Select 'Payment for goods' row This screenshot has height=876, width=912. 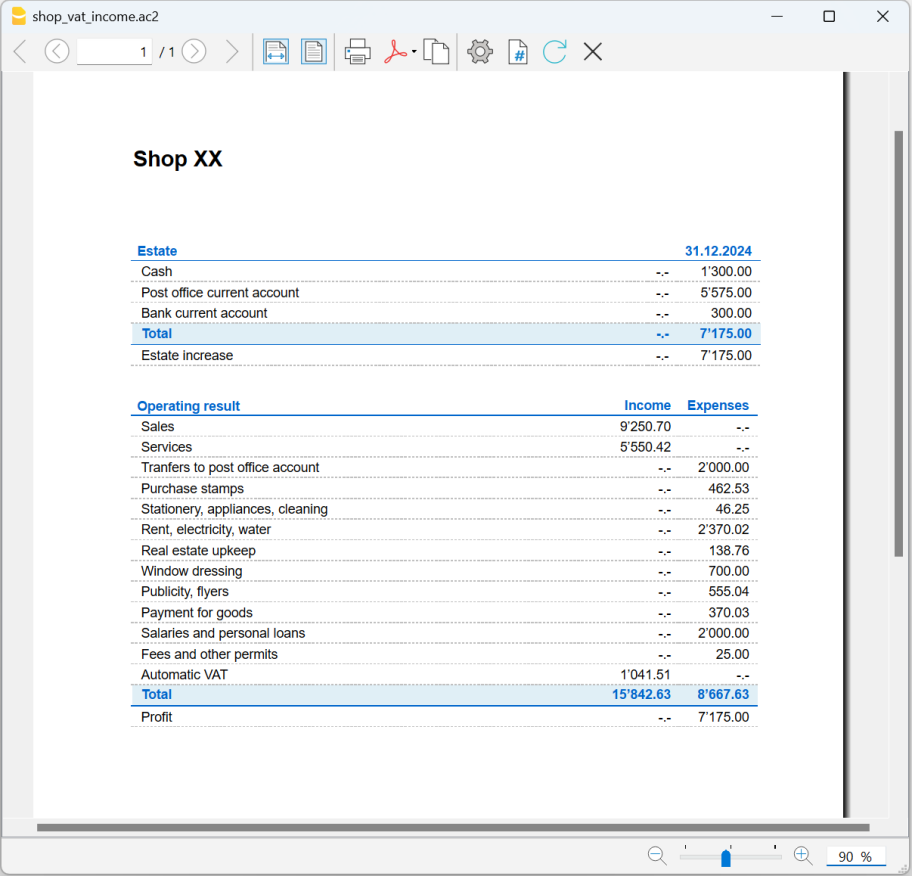[197, 613]
